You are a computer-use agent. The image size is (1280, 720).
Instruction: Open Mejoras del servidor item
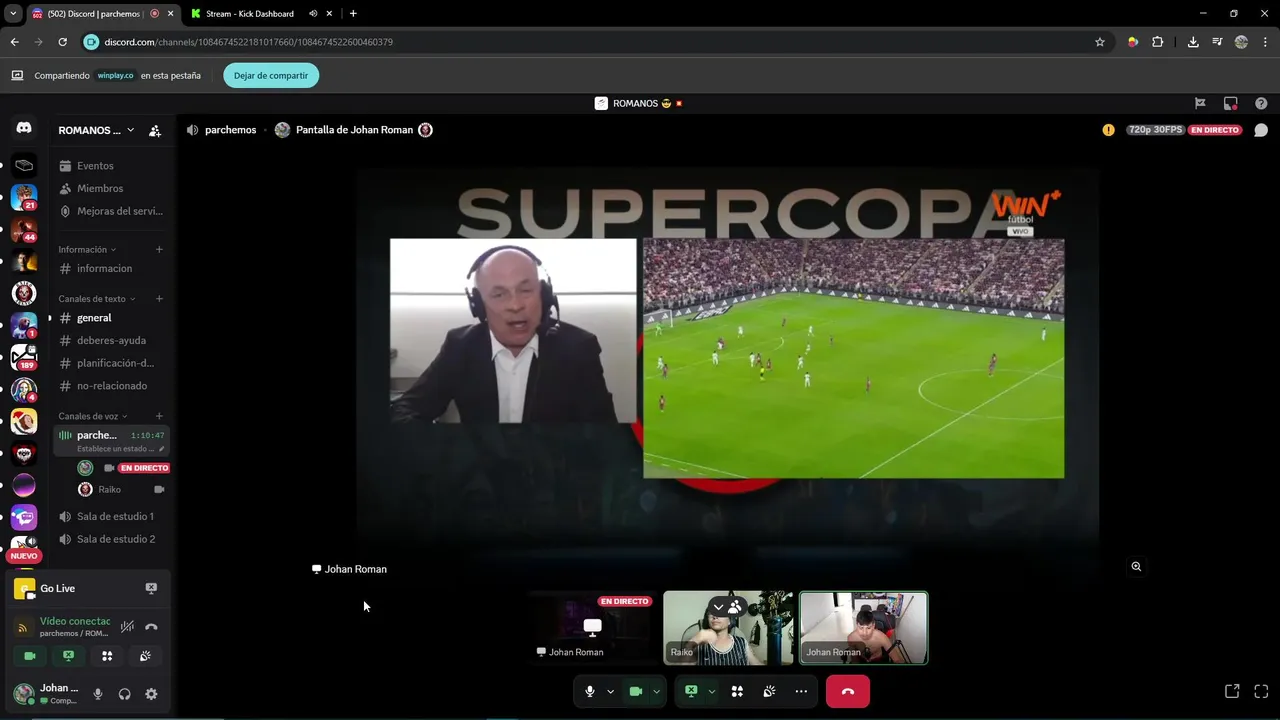coord(111,211)
